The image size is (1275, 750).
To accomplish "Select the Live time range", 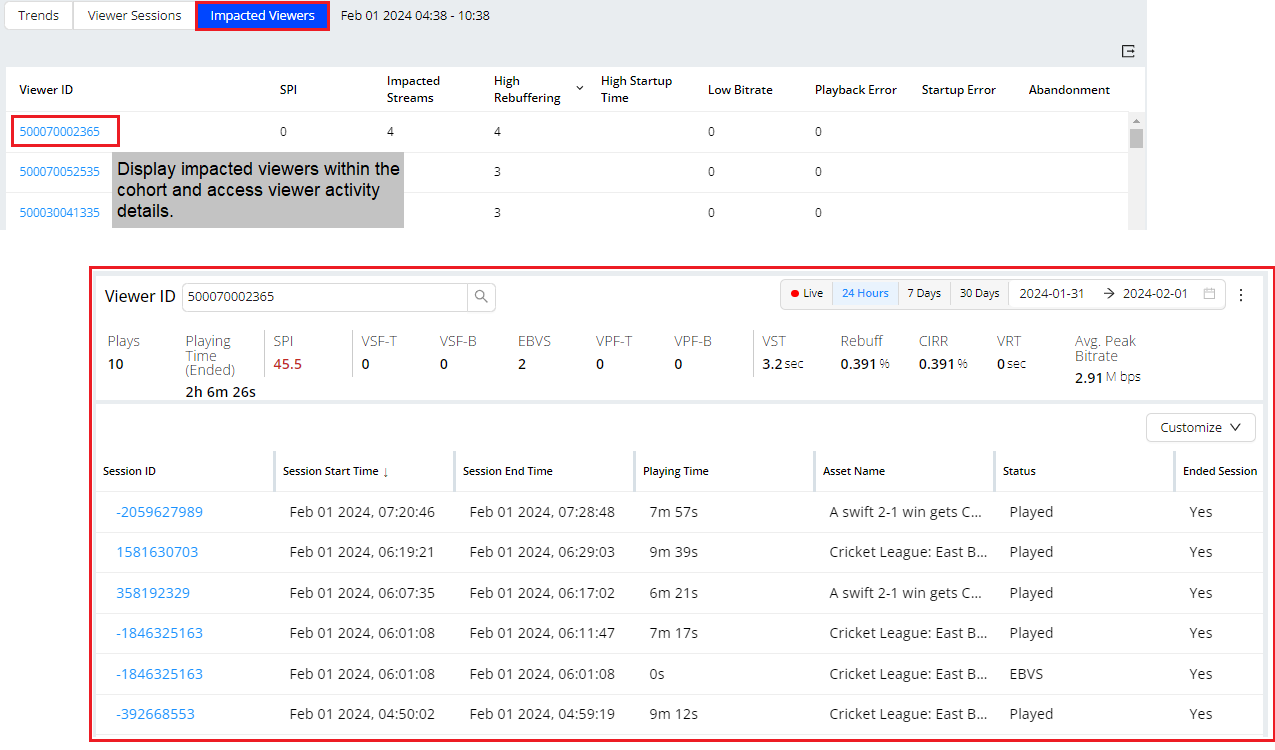I will pyautogui.click(x=806, y=294).
